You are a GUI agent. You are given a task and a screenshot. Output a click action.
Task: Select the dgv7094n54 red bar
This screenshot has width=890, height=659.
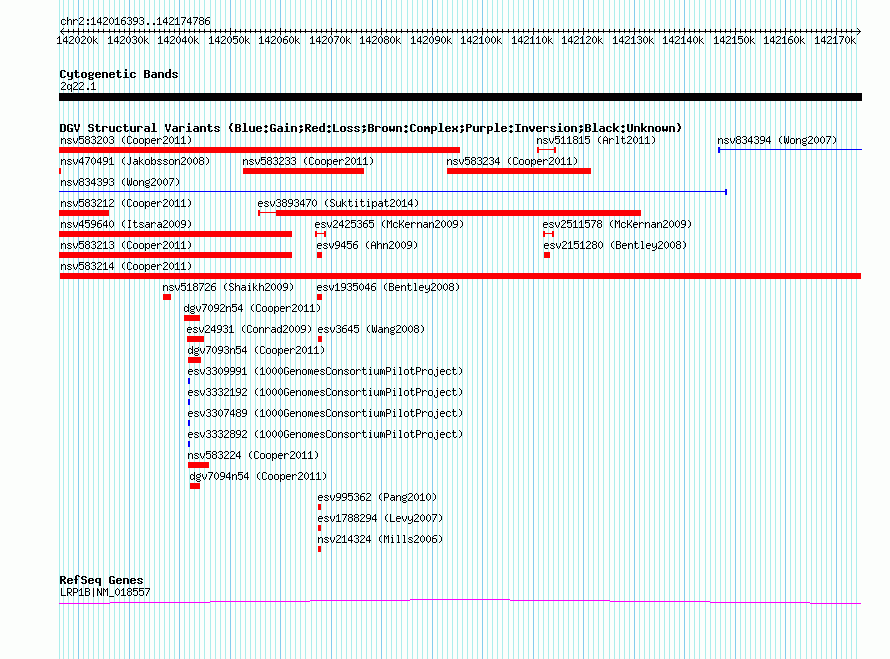click(195, 486)
